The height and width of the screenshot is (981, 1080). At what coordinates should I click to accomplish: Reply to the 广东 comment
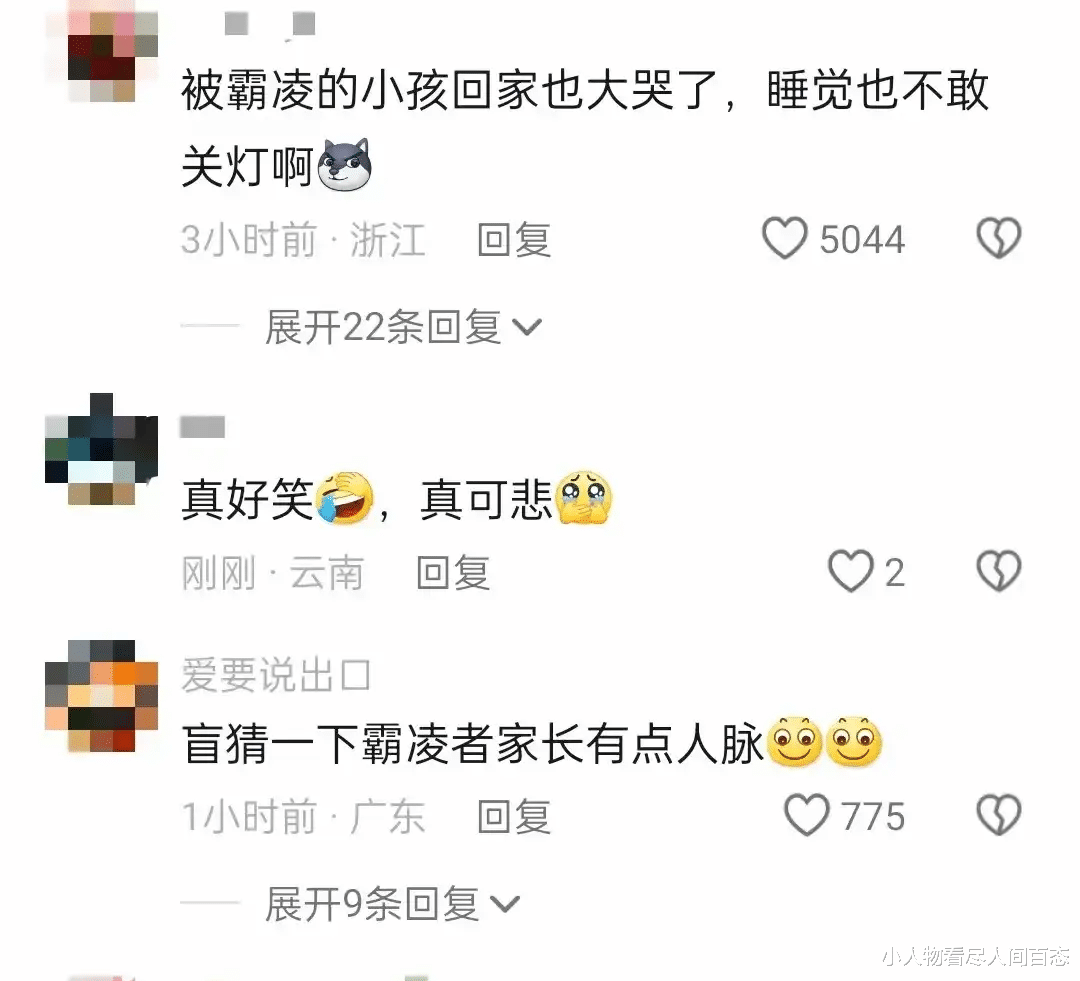515,816
